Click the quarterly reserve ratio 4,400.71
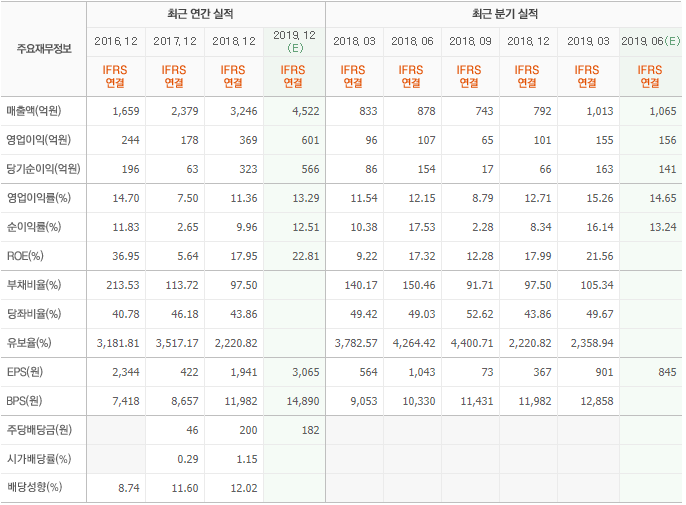This screenshot has height=505, width=686. tap(472, 343)
